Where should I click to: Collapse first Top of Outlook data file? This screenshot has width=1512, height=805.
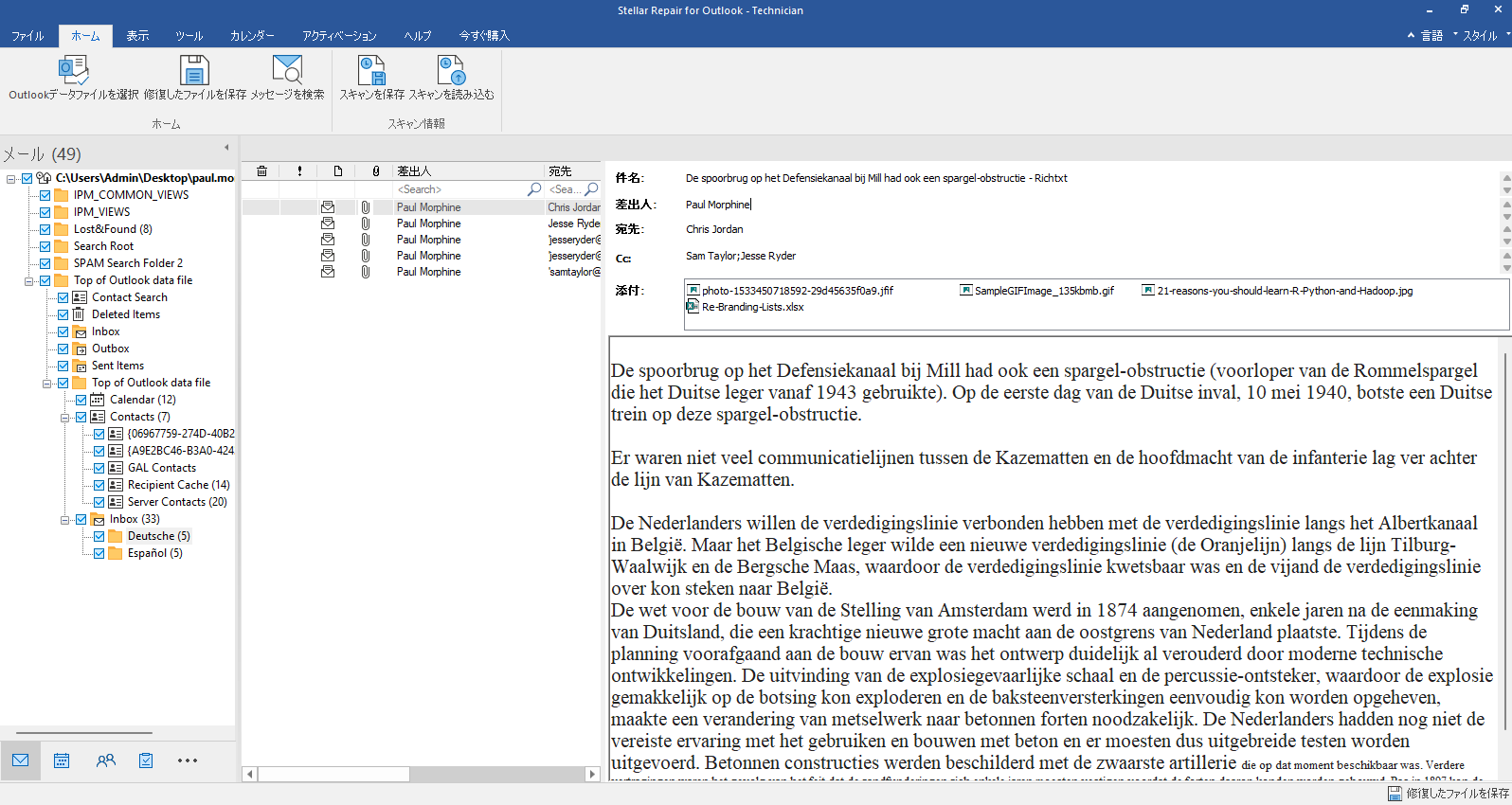coord(29,280)
